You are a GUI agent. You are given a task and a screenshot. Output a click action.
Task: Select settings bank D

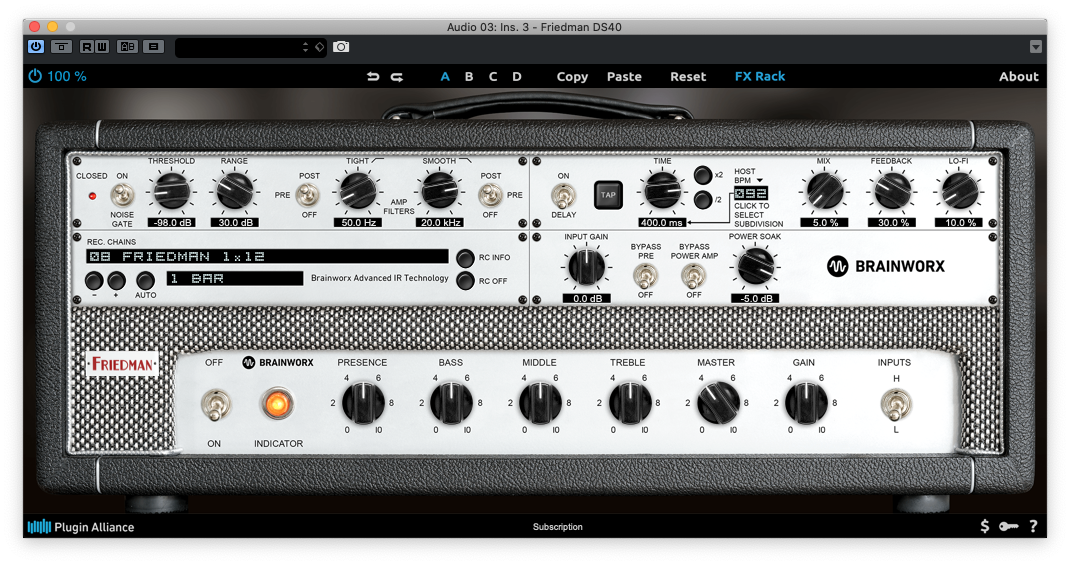pos(517,76)
